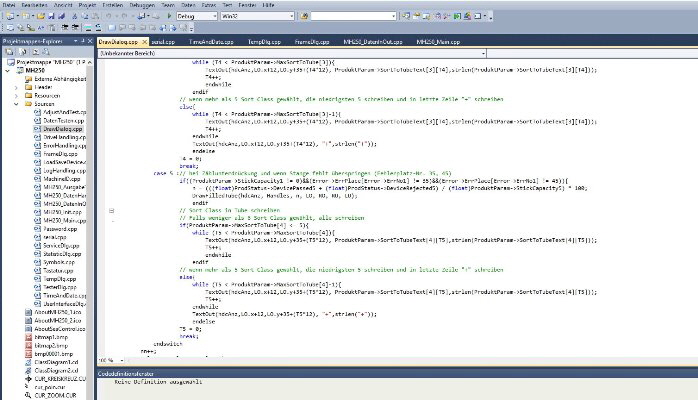Click the Paste icon in toolbar
This screenshot has height=400, width=698.
tap(95, 16)
